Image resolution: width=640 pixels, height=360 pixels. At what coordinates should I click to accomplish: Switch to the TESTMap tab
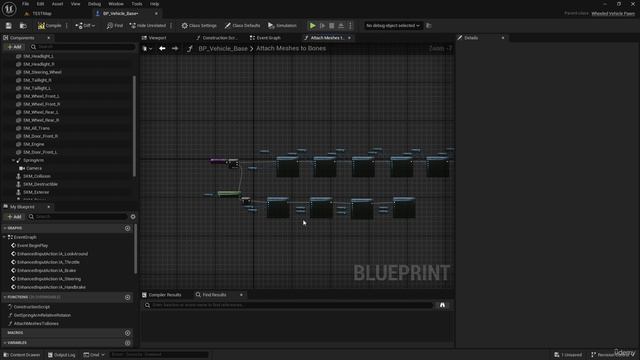point(42,13)
